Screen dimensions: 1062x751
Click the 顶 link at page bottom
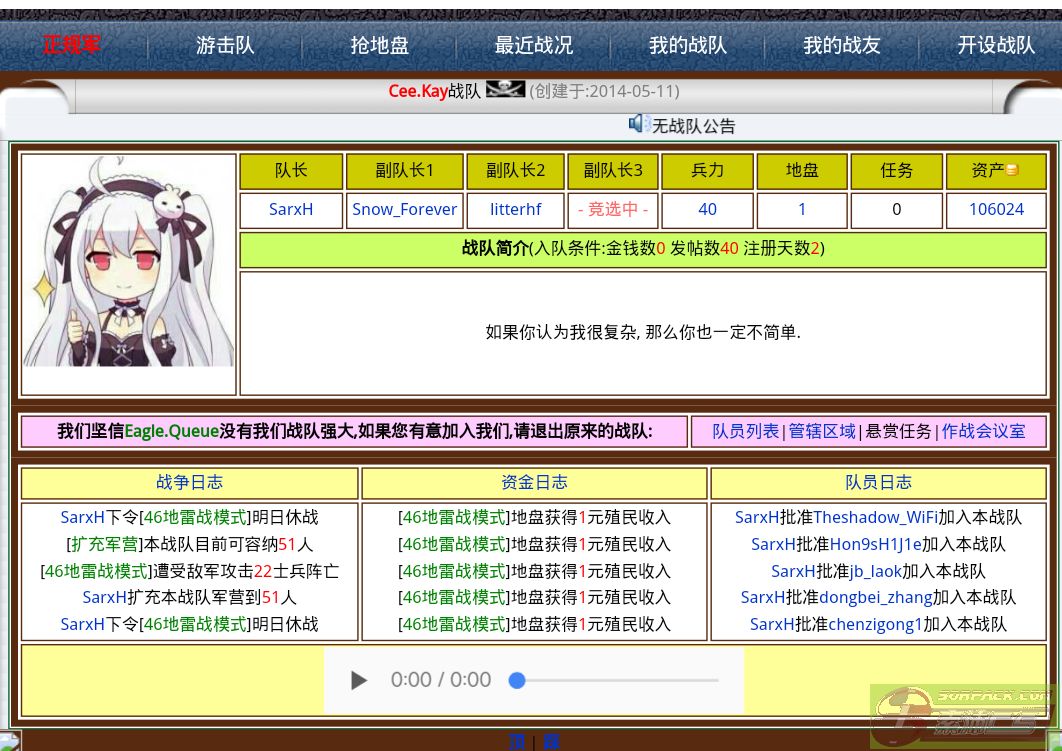516,742
